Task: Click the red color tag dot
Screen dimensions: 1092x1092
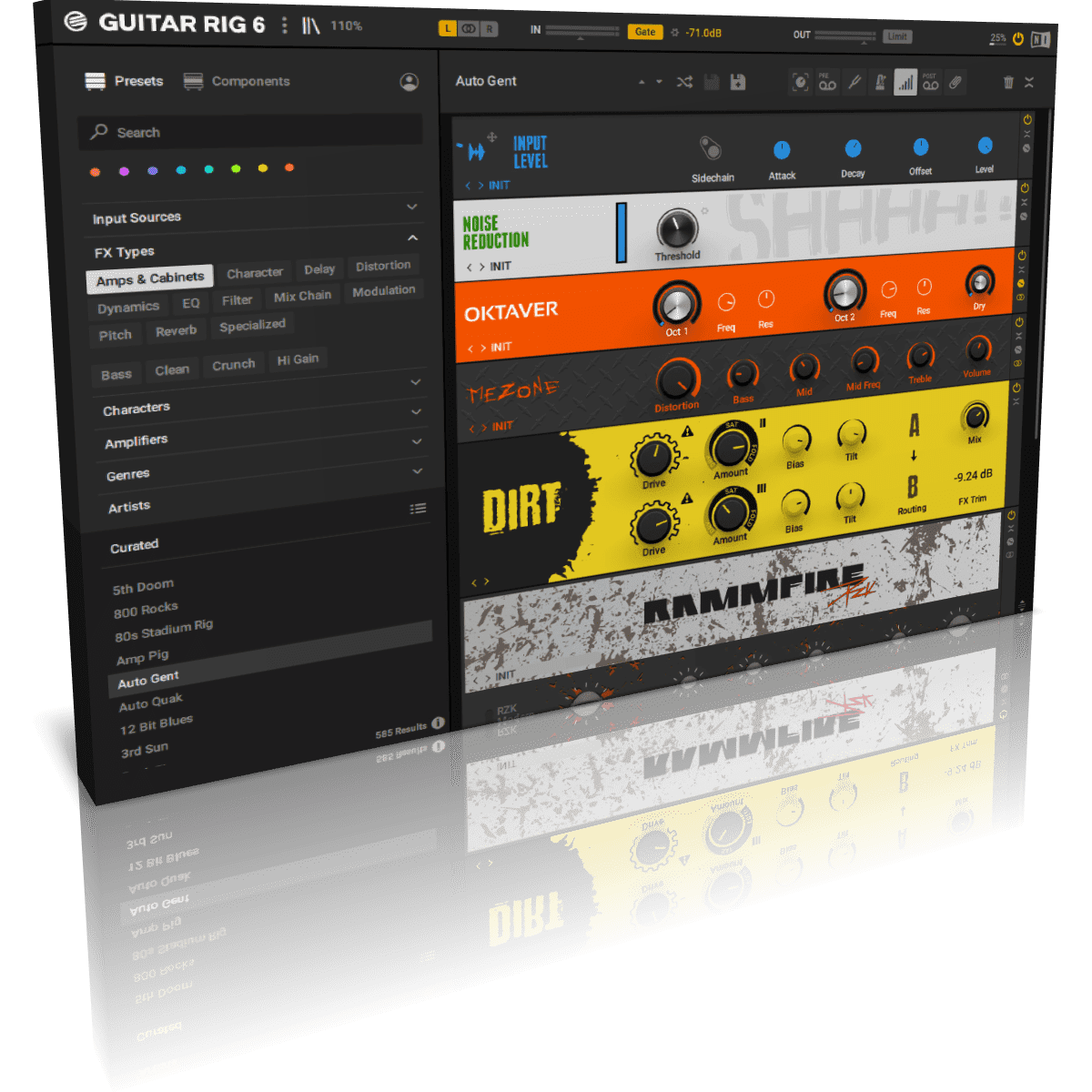Action: click(95, 171)
